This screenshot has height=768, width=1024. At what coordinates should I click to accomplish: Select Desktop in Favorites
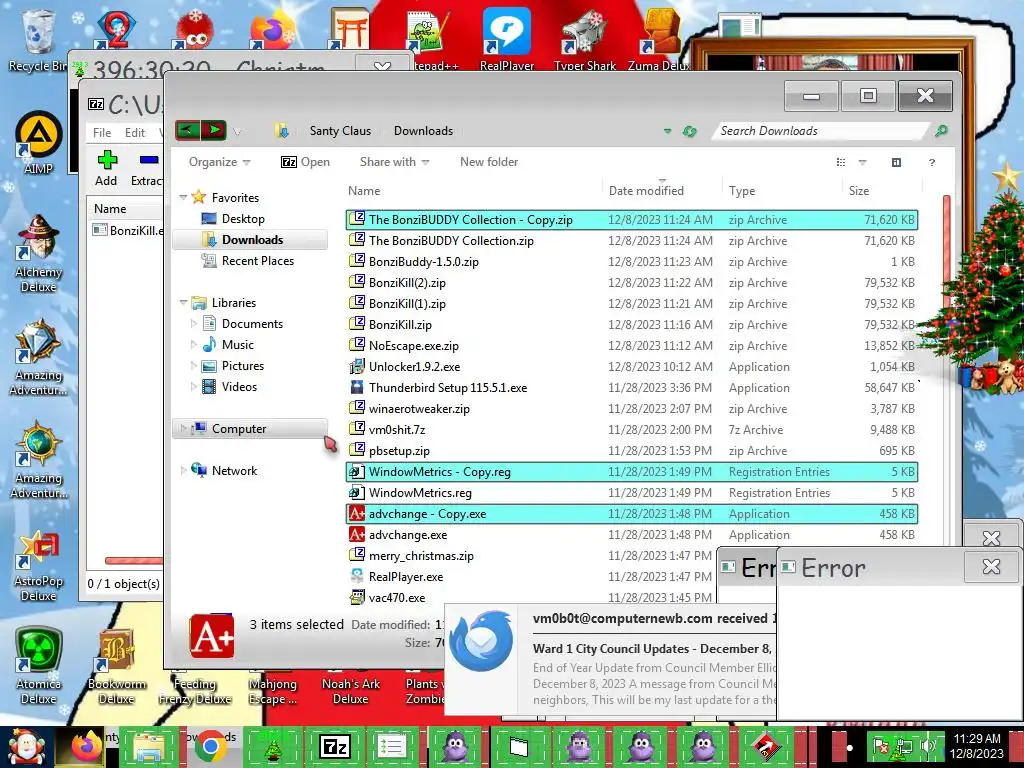[243, 219]
